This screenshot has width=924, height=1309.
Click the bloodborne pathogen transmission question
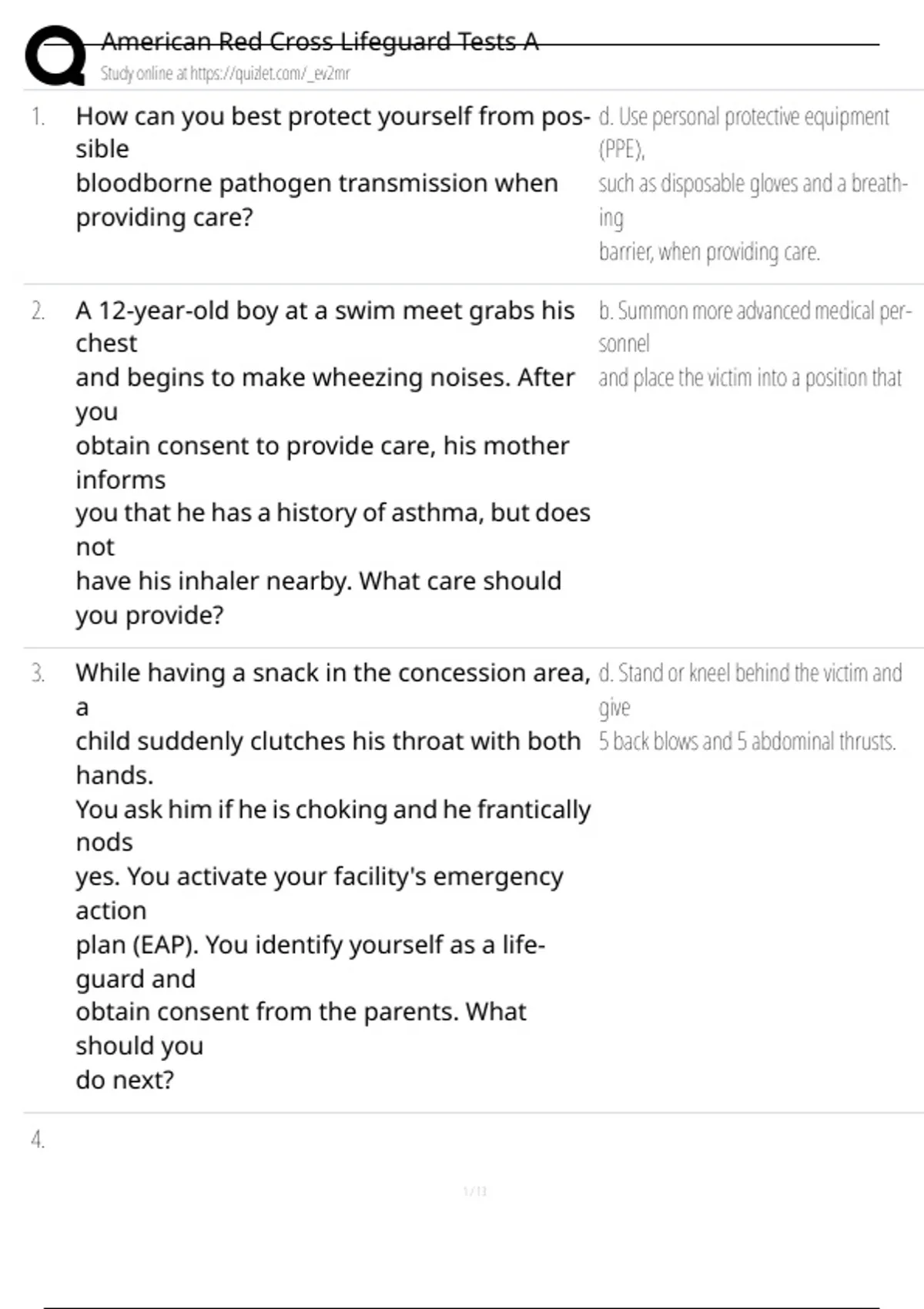point(316,183)
